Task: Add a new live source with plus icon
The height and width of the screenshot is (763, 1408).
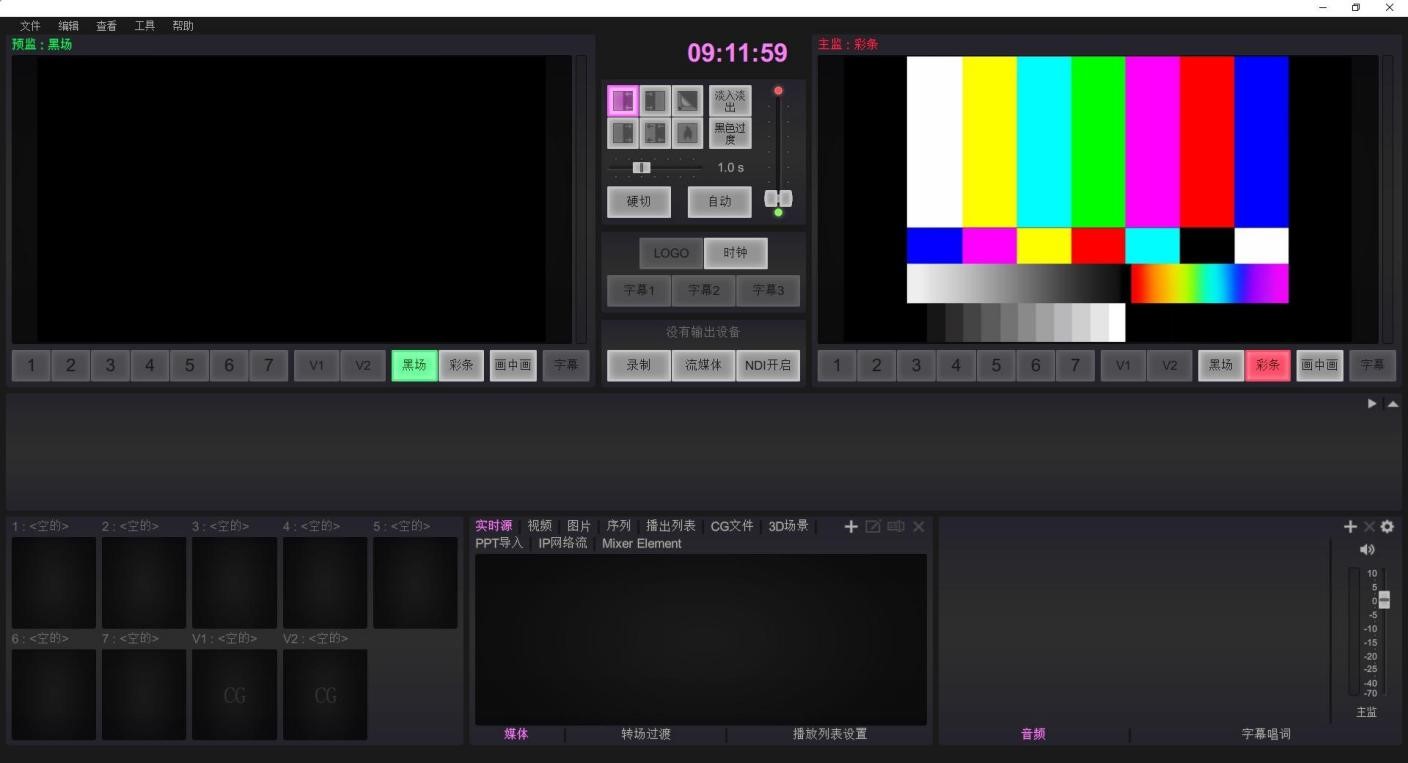Action: 851,526
